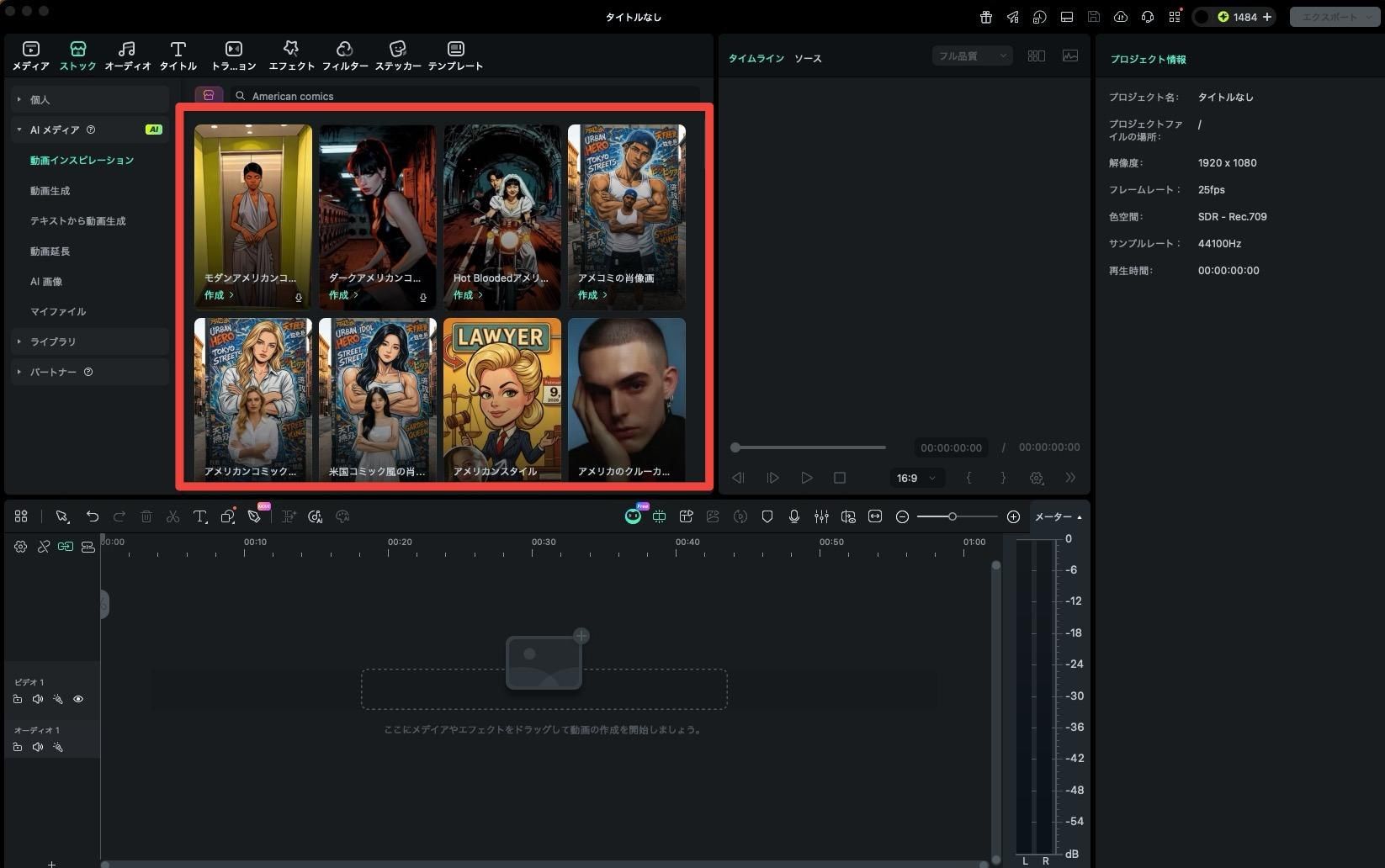Click the pen tool with pink badge
The height and width of the screenshot is (868, 1385).
click(x=255, y=516)
